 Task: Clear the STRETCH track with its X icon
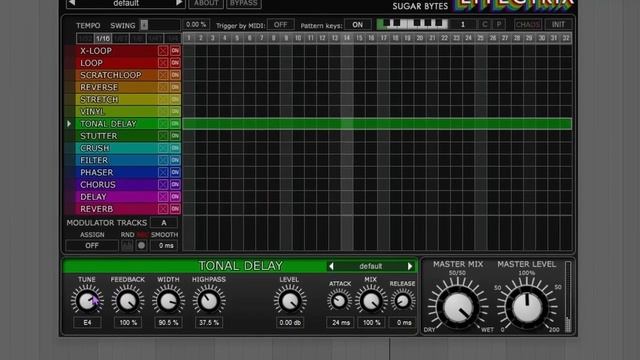point(163,99)
